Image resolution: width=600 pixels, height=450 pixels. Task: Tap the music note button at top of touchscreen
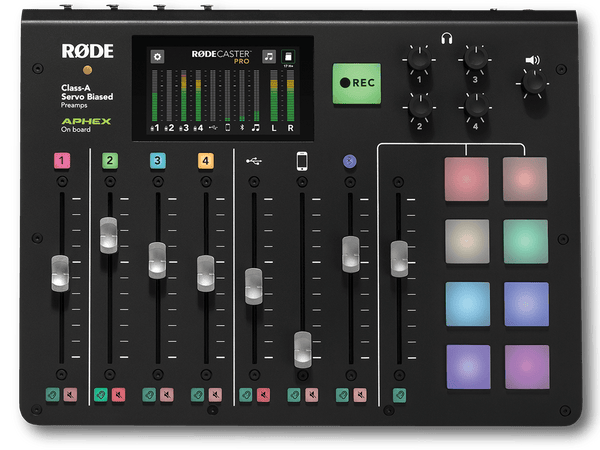coord(269,57)
